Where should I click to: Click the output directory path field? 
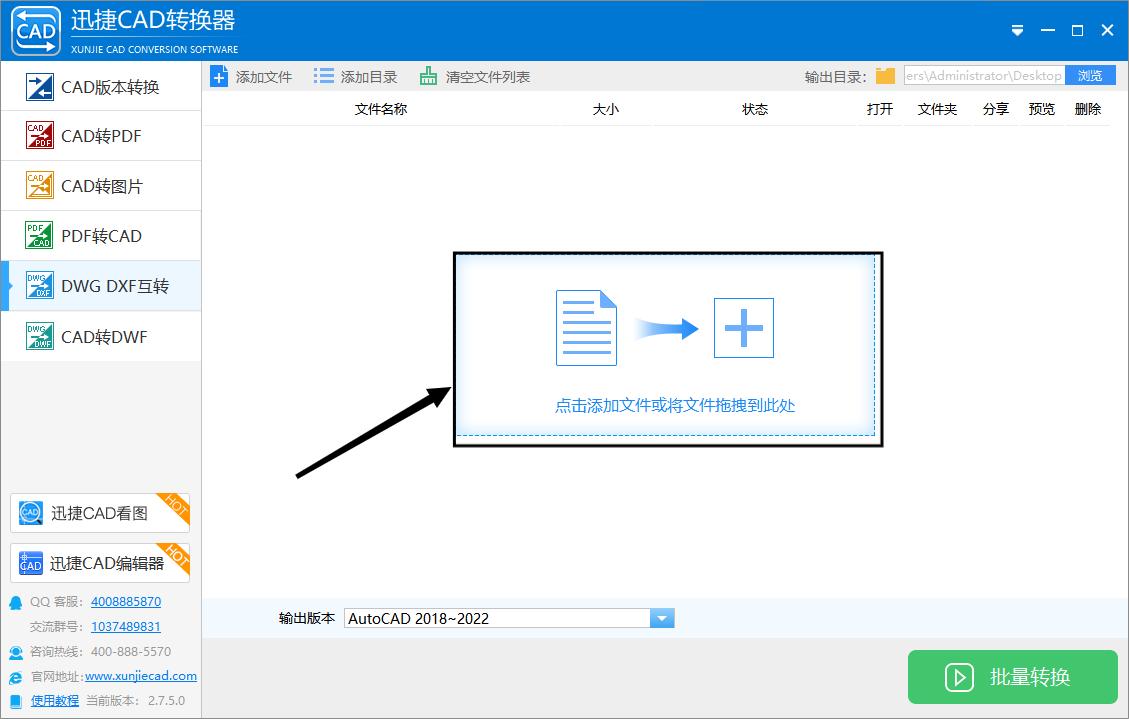(x=985, y=74)
